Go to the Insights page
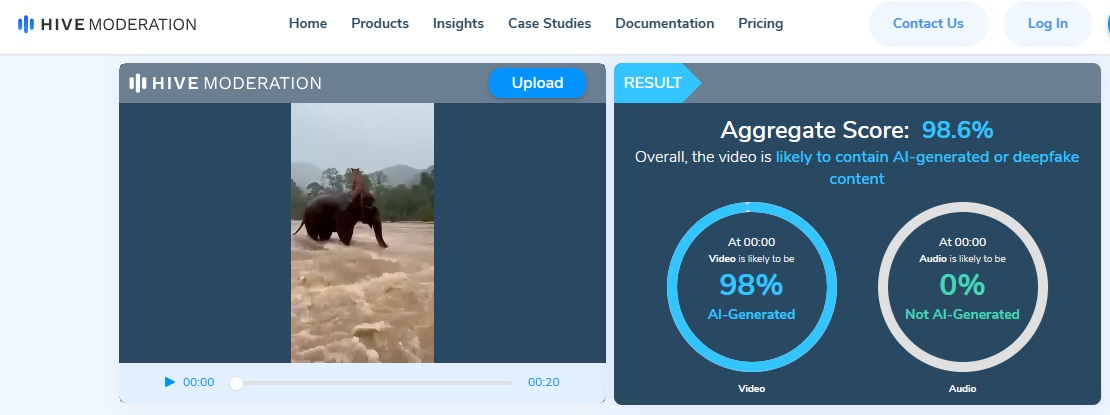 tap(458, 24)
